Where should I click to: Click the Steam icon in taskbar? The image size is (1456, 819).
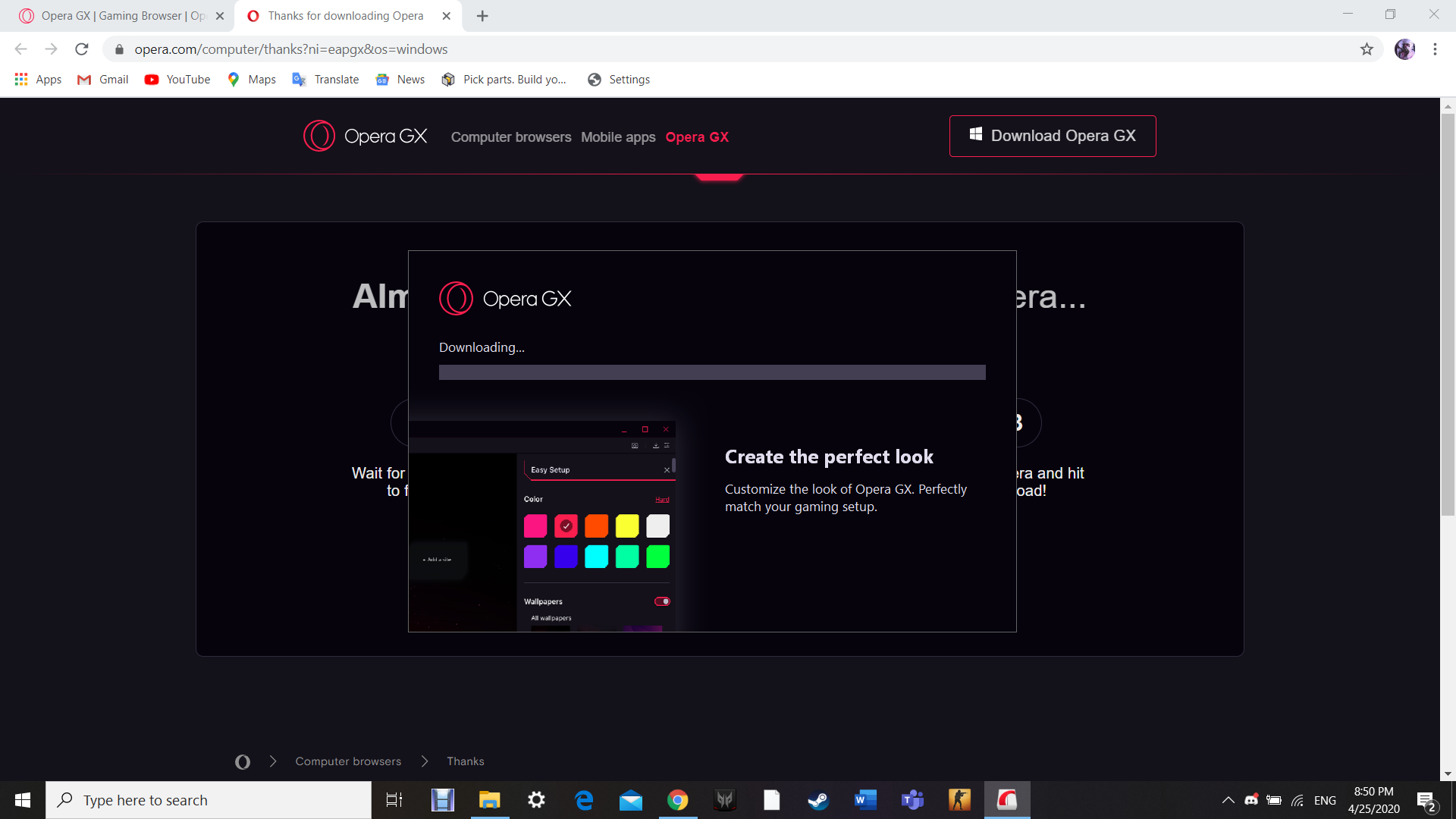pyautogui.click(x=818, y=800)
